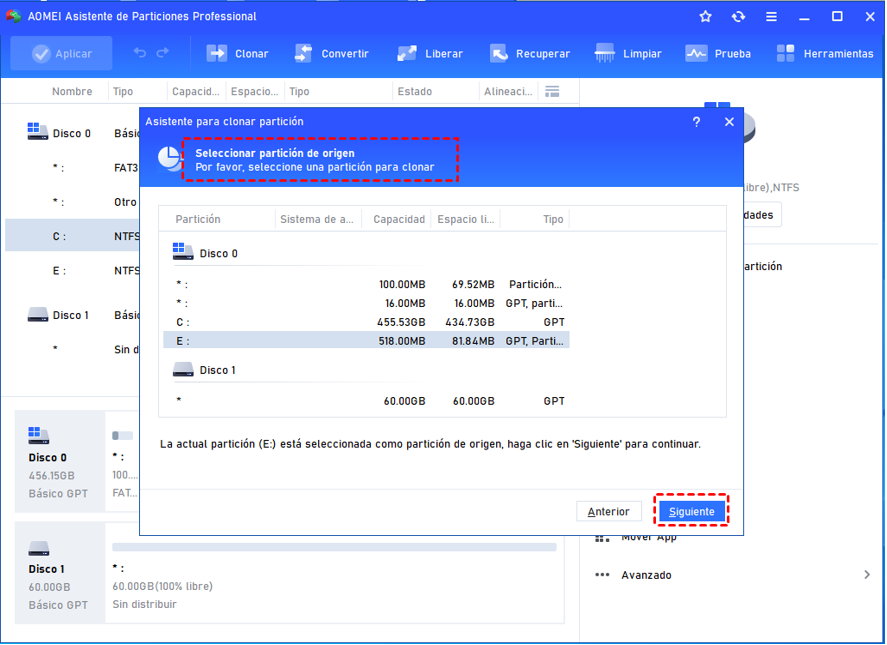Click the Aplicar button
Screen dimensions: 887x645
click(x=60, y=52)
